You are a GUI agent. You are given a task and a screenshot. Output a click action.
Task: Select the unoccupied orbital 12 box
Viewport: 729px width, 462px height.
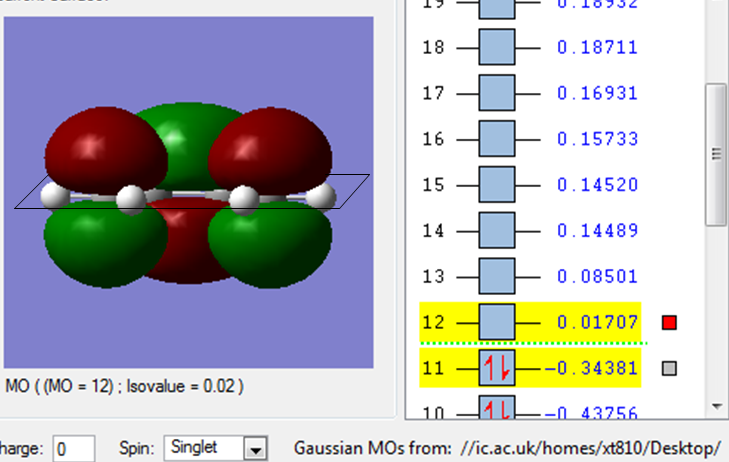(497, 322)
